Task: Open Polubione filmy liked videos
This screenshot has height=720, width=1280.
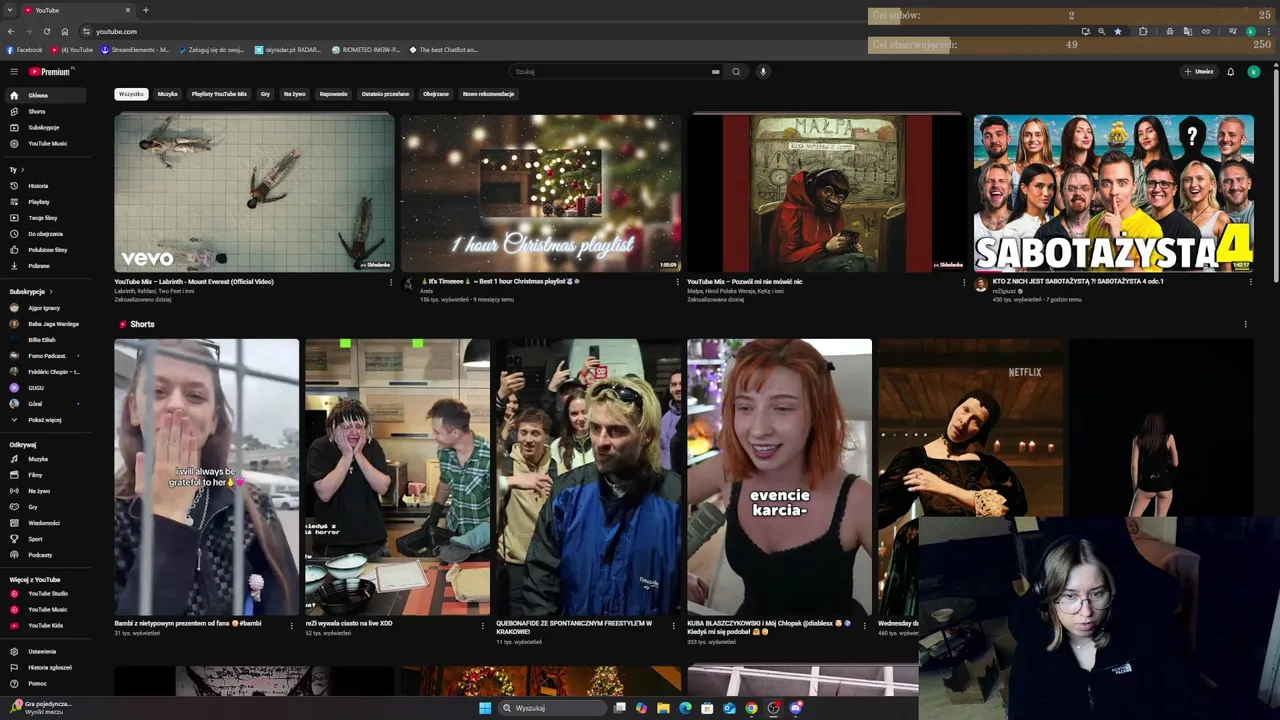Action: [46, 250]
